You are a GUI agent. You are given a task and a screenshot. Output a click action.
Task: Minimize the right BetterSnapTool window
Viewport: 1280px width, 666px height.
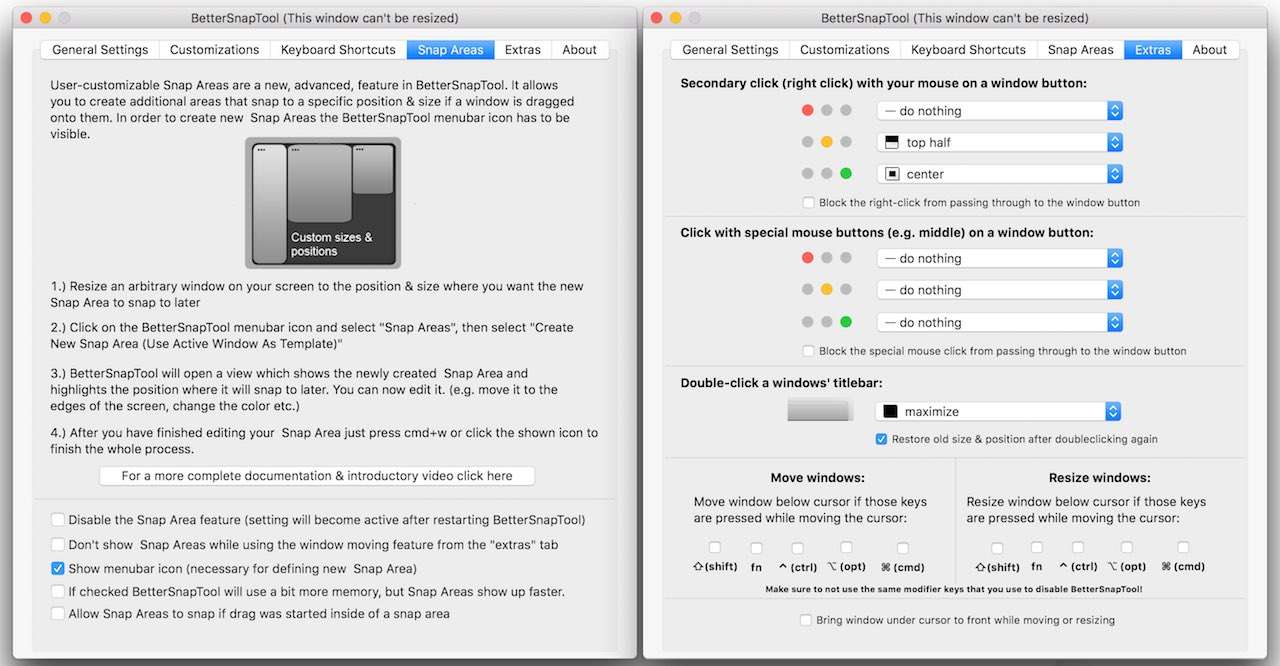[x=675, y=18]
